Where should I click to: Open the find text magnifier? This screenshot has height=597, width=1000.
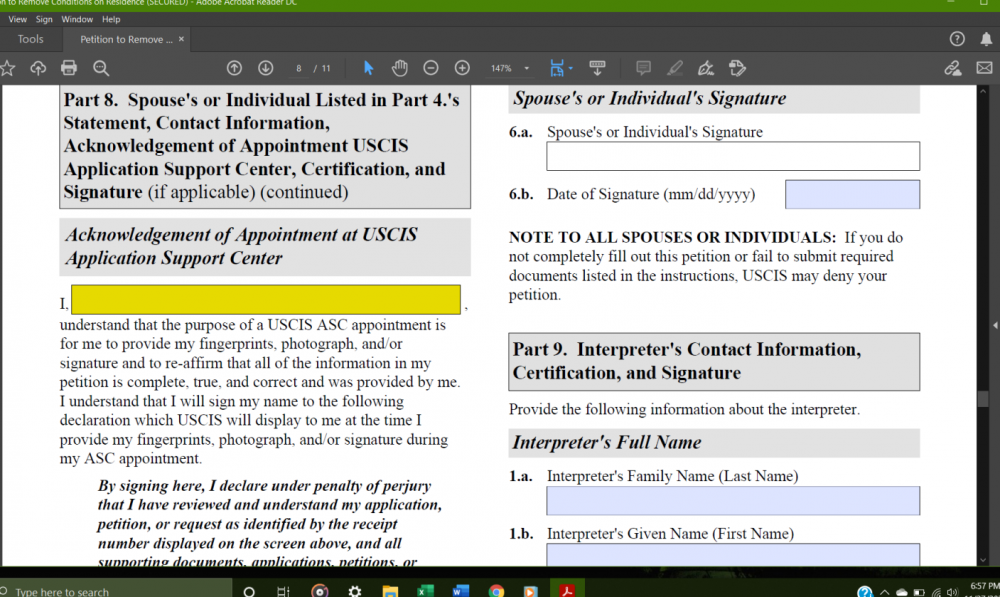(101, 68)
